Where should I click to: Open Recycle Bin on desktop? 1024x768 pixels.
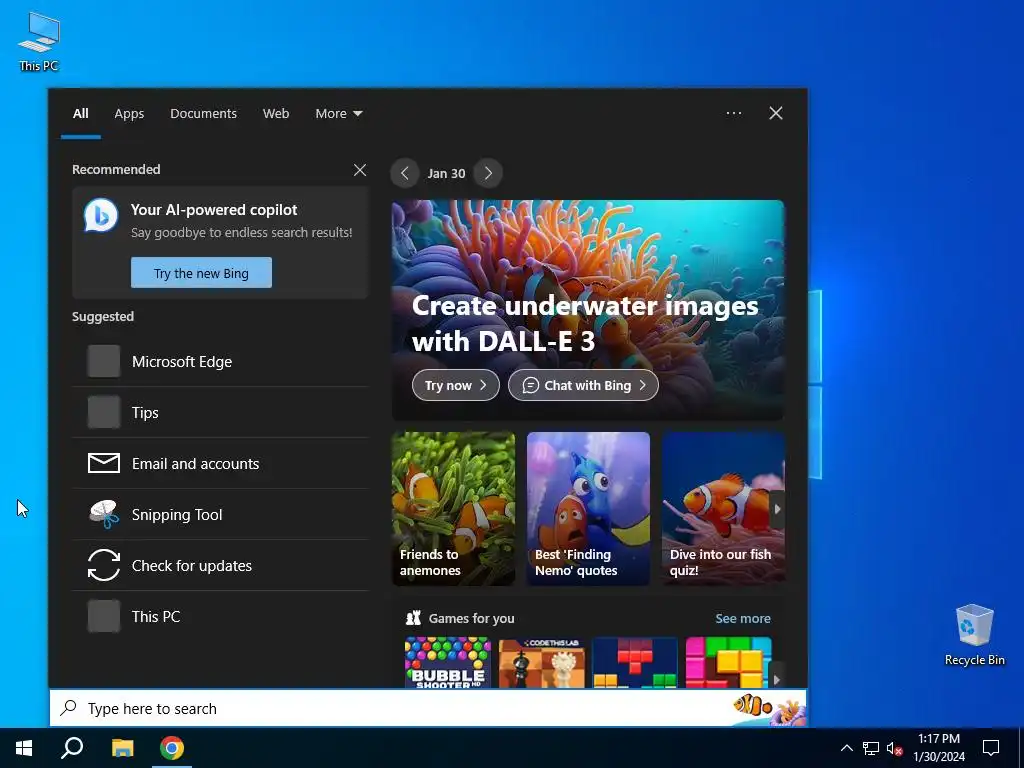coord(974,635)
